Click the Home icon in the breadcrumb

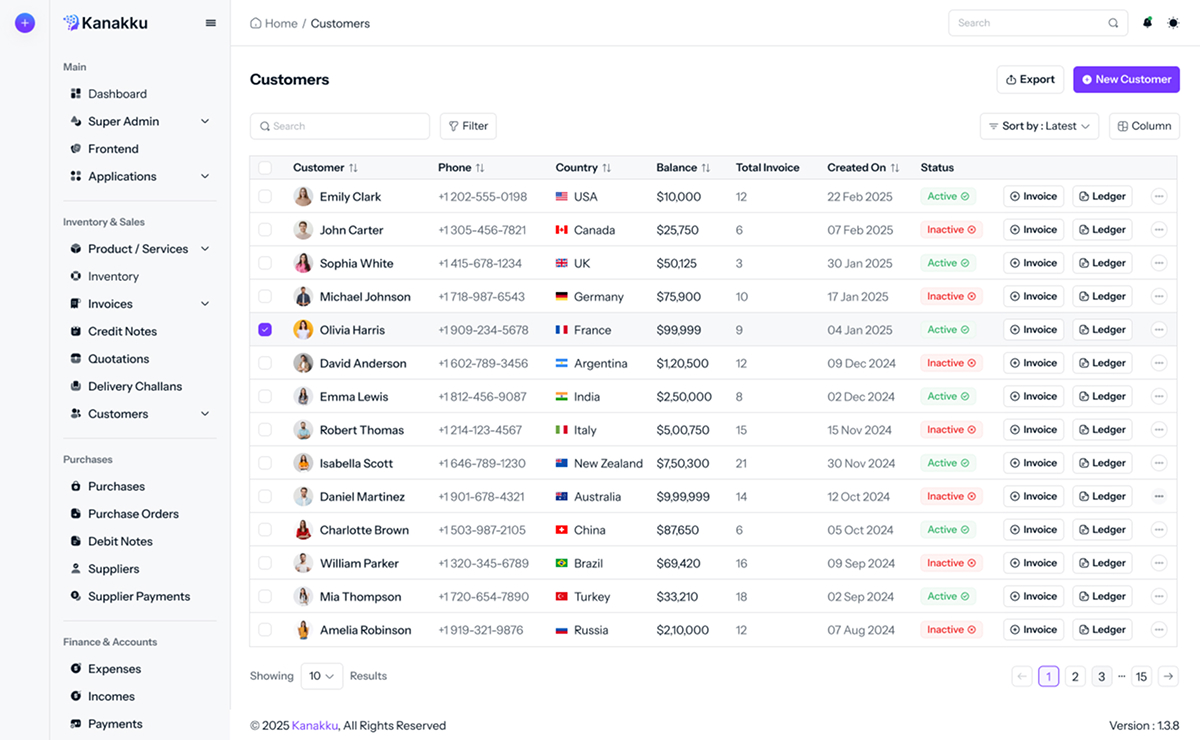(x=256, y=22)
